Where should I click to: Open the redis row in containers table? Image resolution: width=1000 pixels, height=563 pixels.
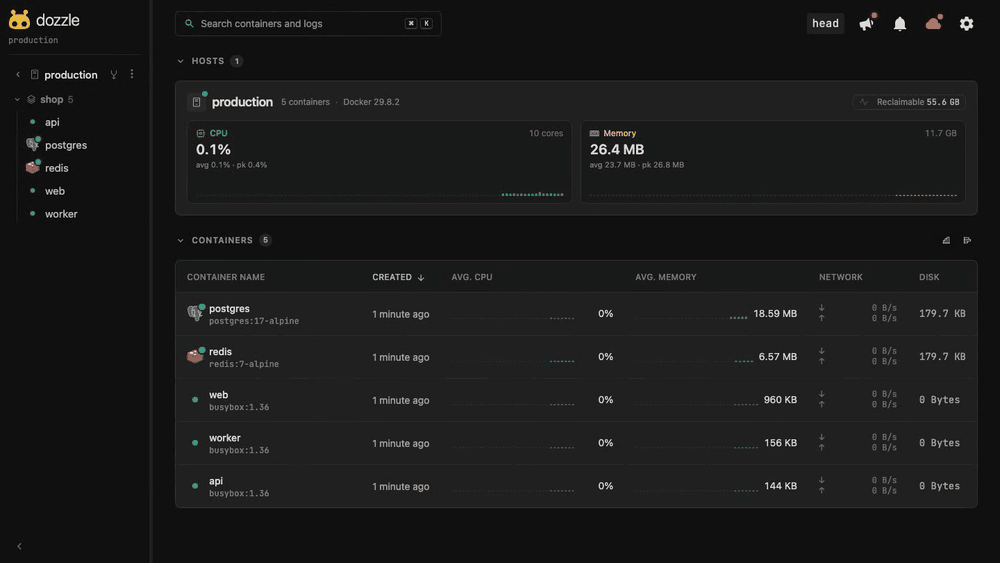click(x=576, y=357)
